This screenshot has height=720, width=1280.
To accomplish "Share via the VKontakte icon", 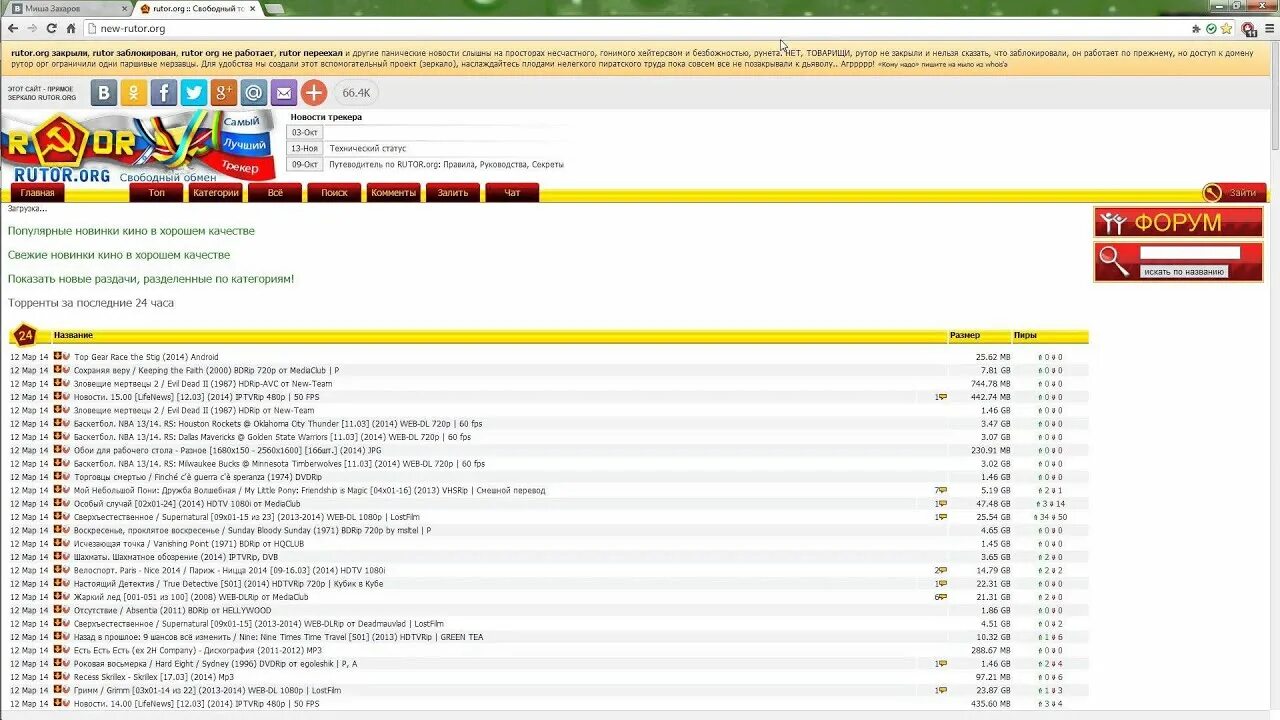I will 104,93.
